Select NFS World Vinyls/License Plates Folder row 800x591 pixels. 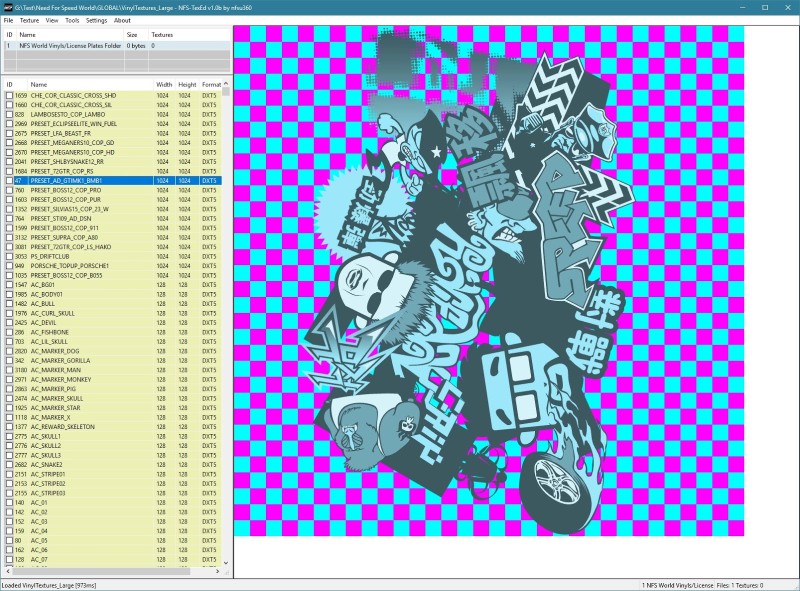[x=117, y=45]
